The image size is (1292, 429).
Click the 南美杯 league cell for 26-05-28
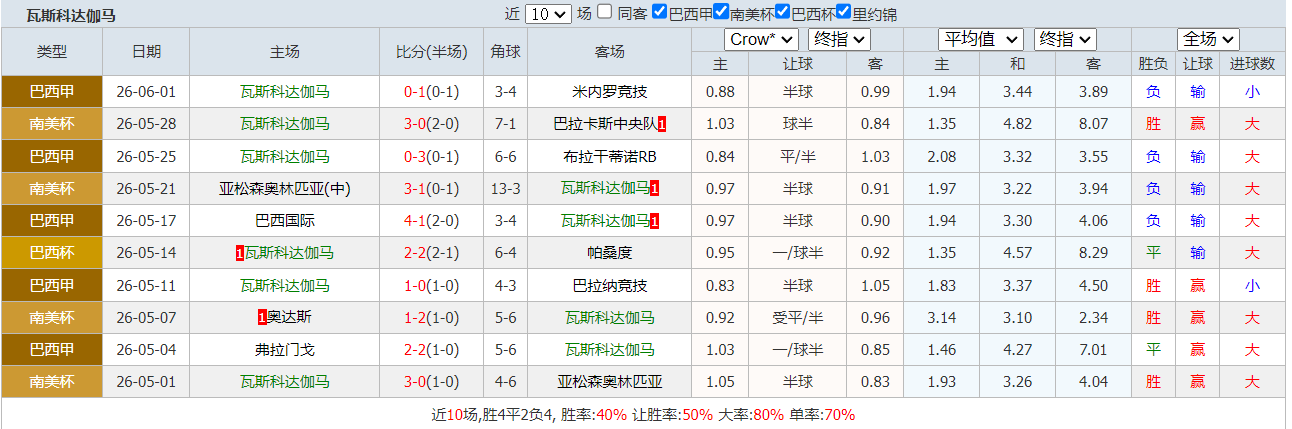(x=52, y=124)
